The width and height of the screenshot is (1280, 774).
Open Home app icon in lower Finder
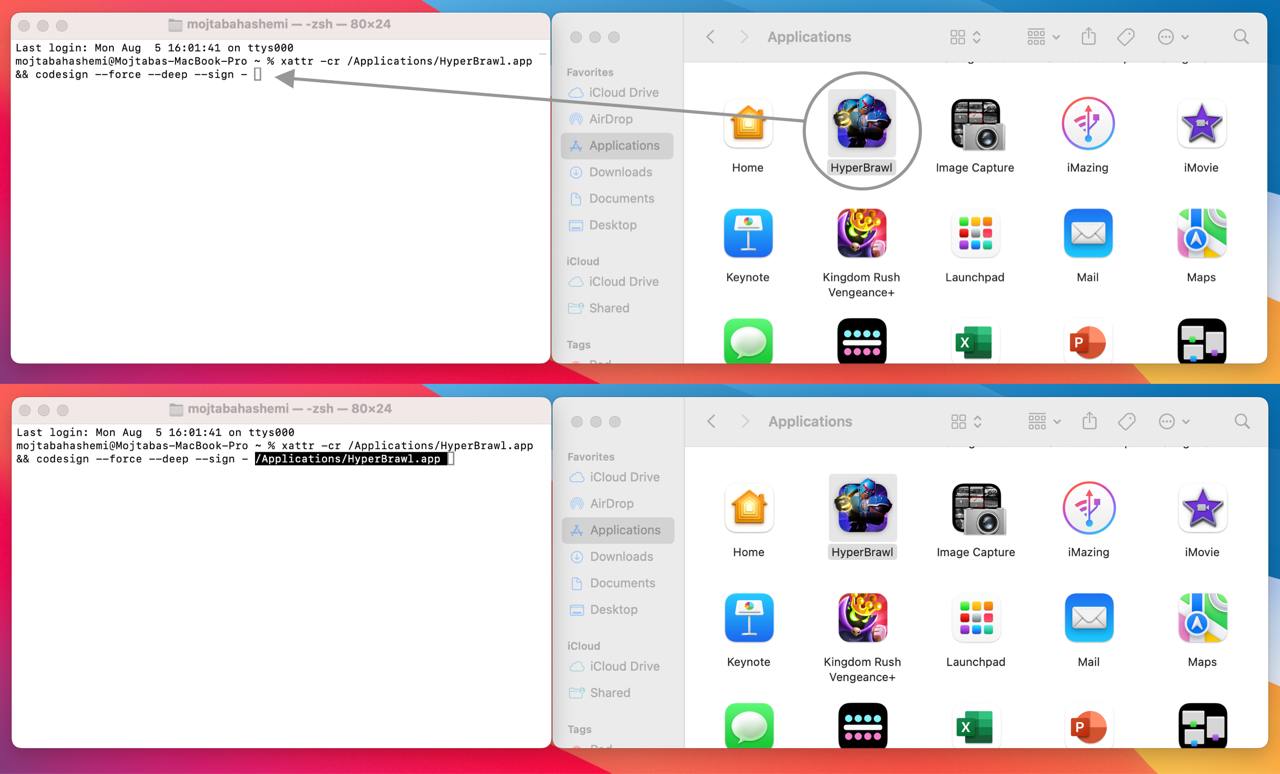pos(748,508)
